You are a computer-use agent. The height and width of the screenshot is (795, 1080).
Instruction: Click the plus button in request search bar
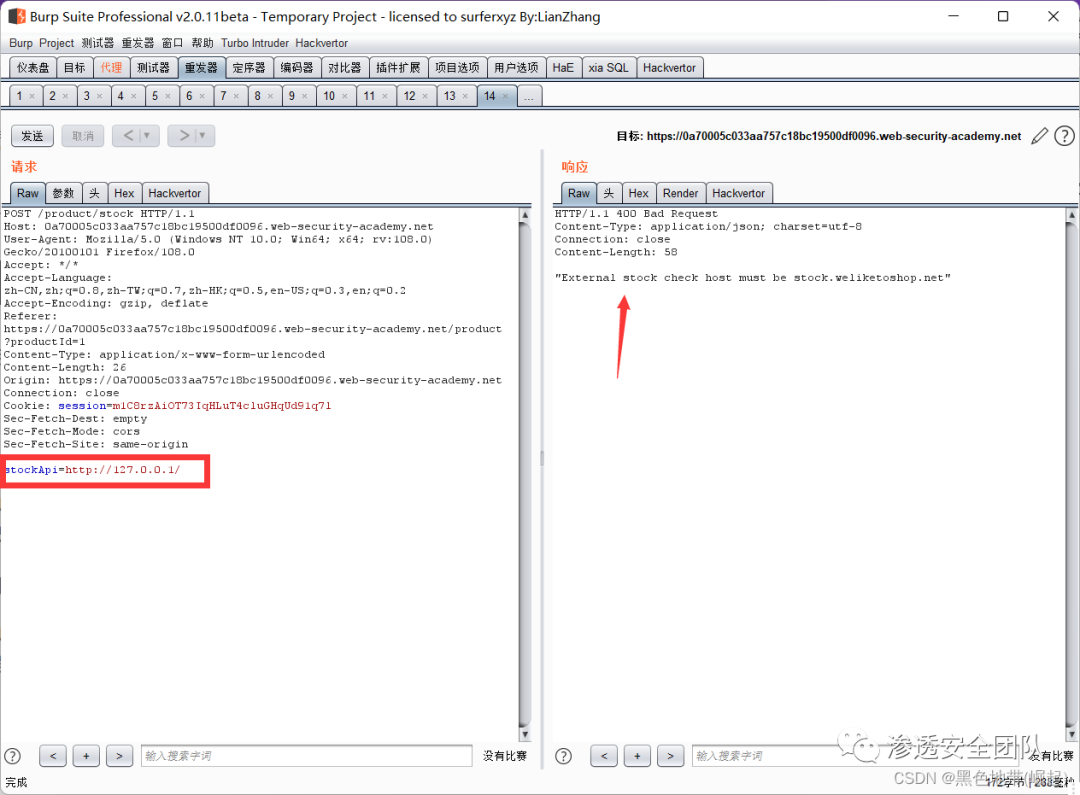pyautogui.click(x=86, y=756)
